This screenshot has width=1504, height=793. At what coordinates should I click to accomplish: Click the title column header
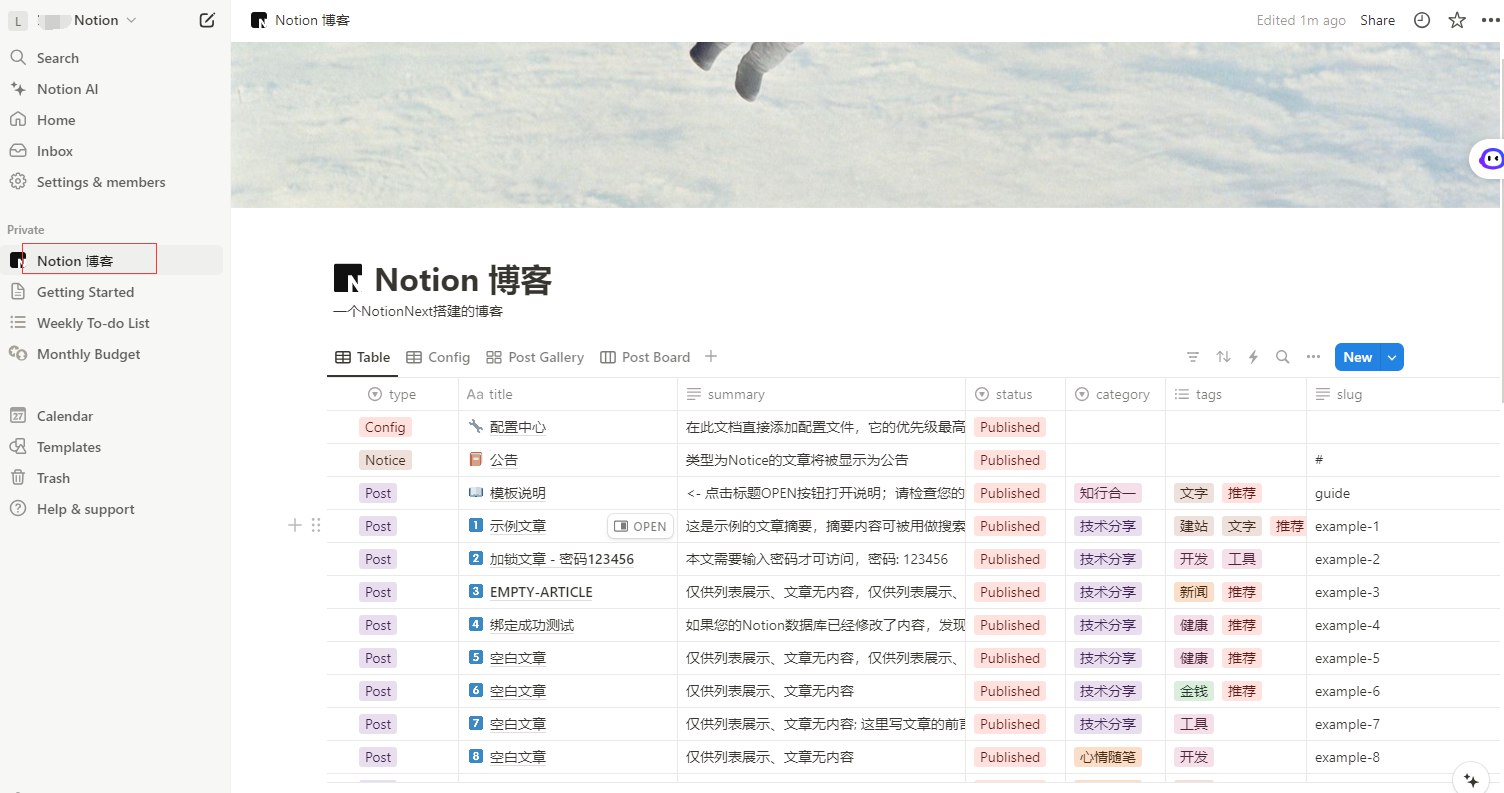[x=568, y=394]
